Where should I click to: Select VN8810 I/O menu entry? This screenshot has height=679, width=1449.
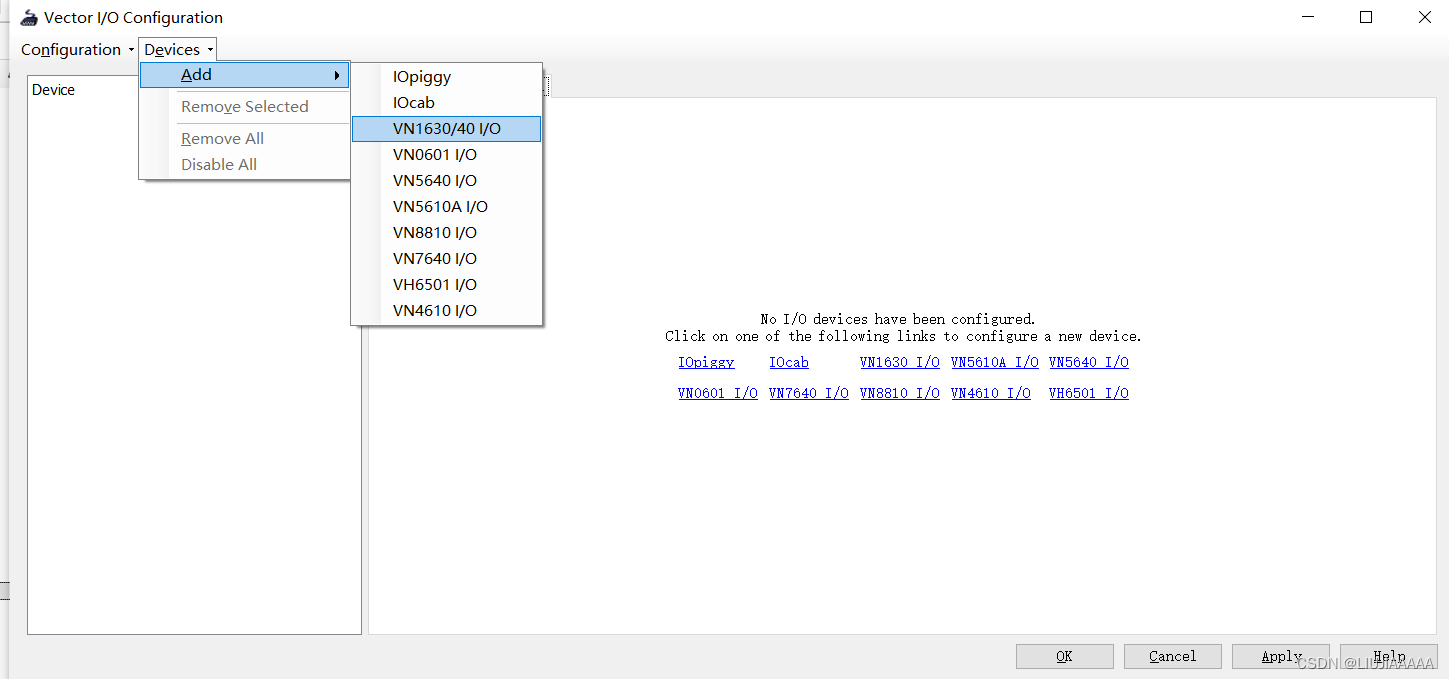[446, 233]
